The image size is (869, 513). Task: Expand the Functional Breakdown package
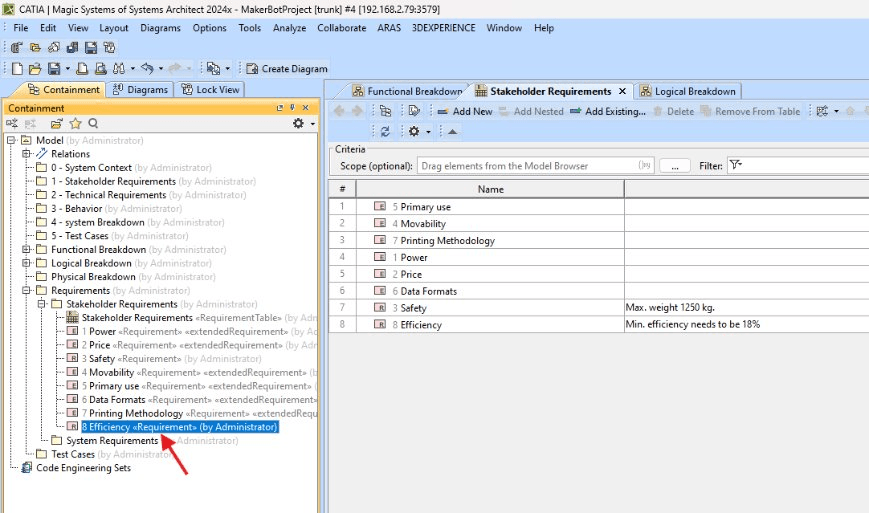[25, 250]
